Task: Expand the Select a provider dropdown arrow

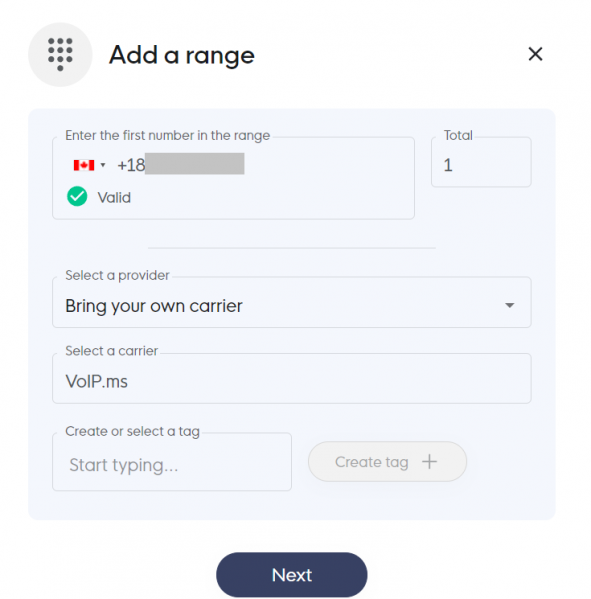Action: [x=509, y=305]
